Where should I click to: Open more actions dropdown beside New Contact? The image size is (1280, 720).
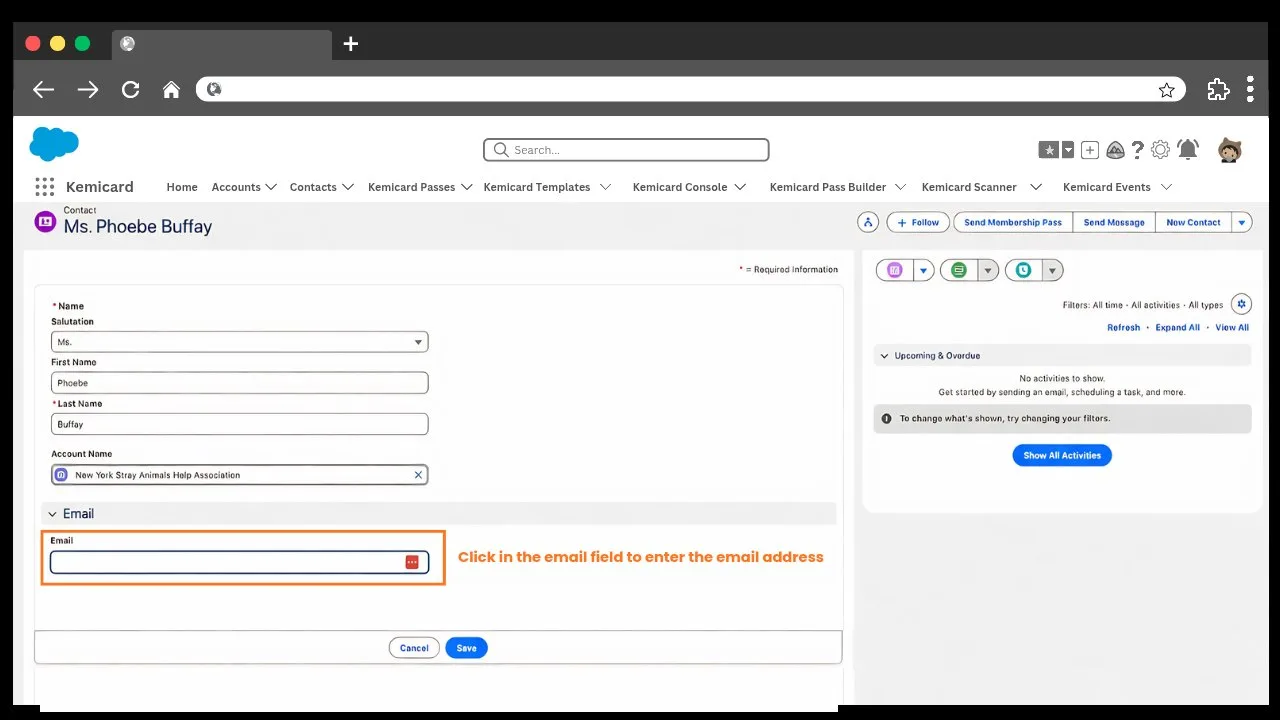click(1242, 222)
